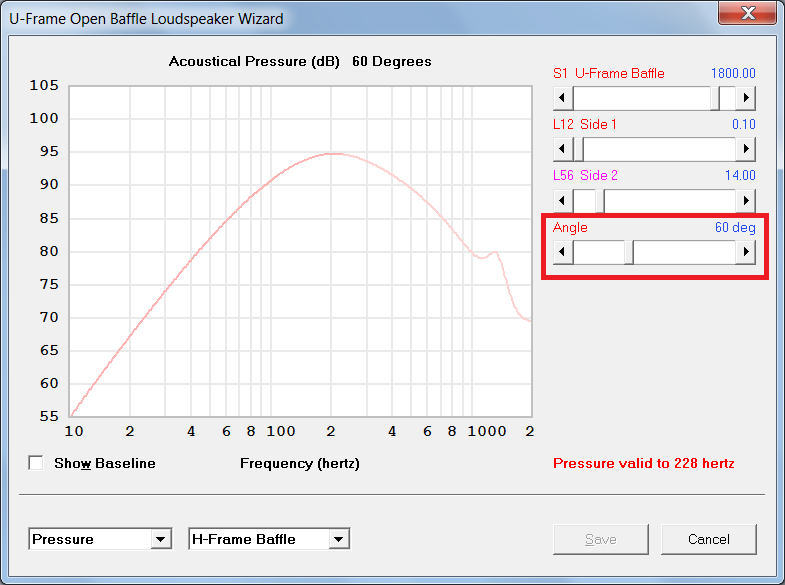
Task: Decrease S1 U-Frame Baffle with left arrow
Action: (x=563, y=98)
